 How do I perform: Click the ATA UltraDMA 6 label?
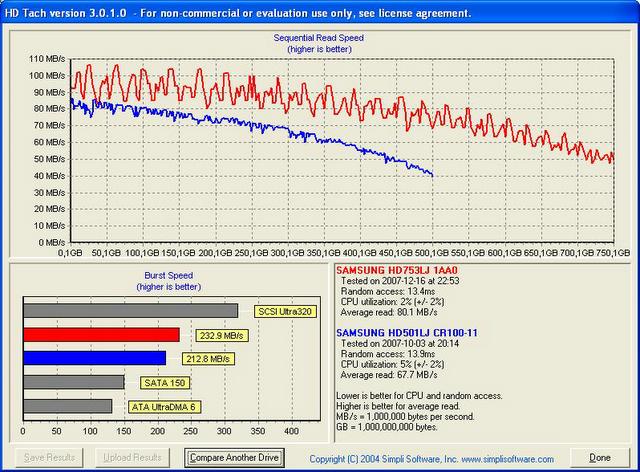point(161,406)
